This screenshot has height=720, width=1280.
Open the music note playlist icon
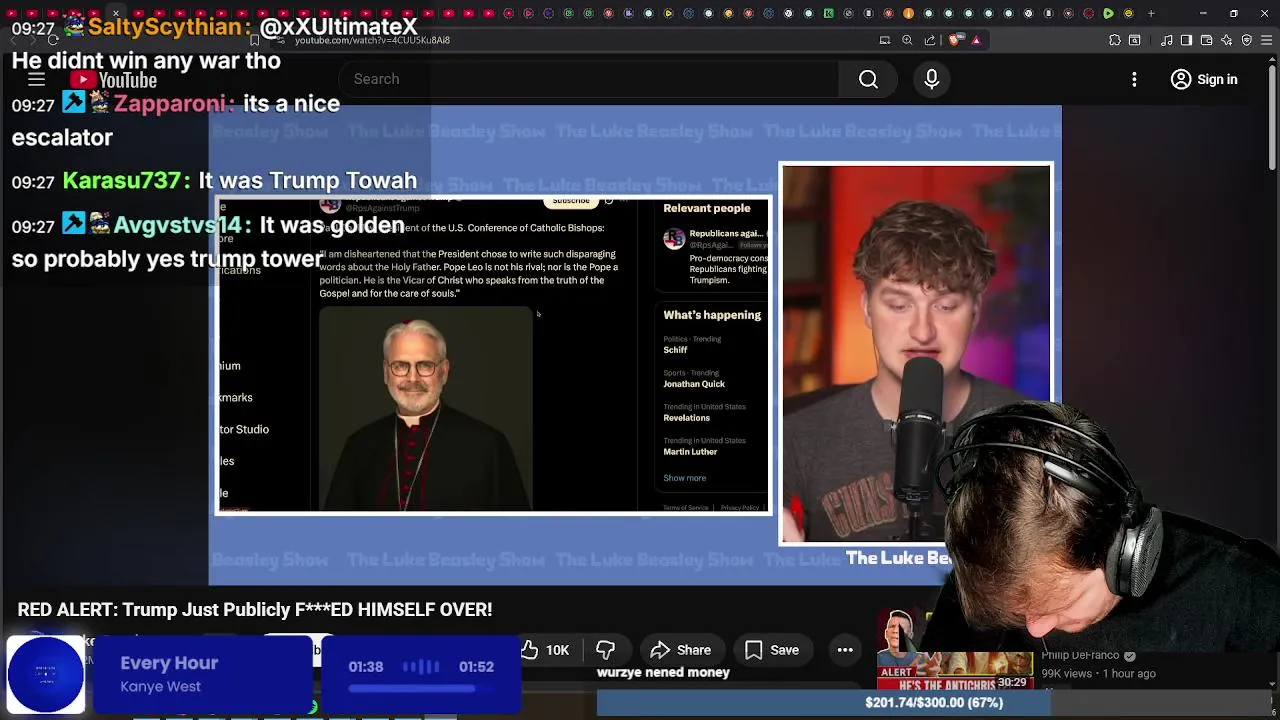(1166, 40)
